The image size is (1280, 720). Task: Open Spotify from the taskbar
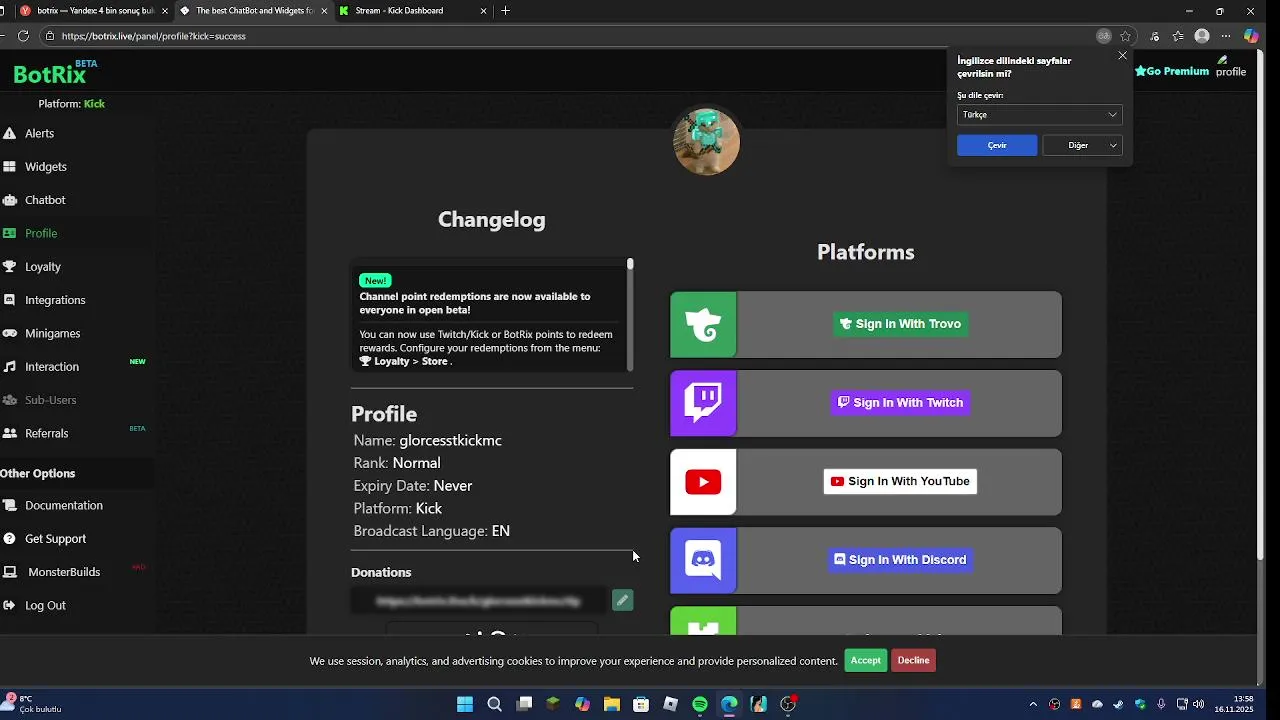pos(700,704)
